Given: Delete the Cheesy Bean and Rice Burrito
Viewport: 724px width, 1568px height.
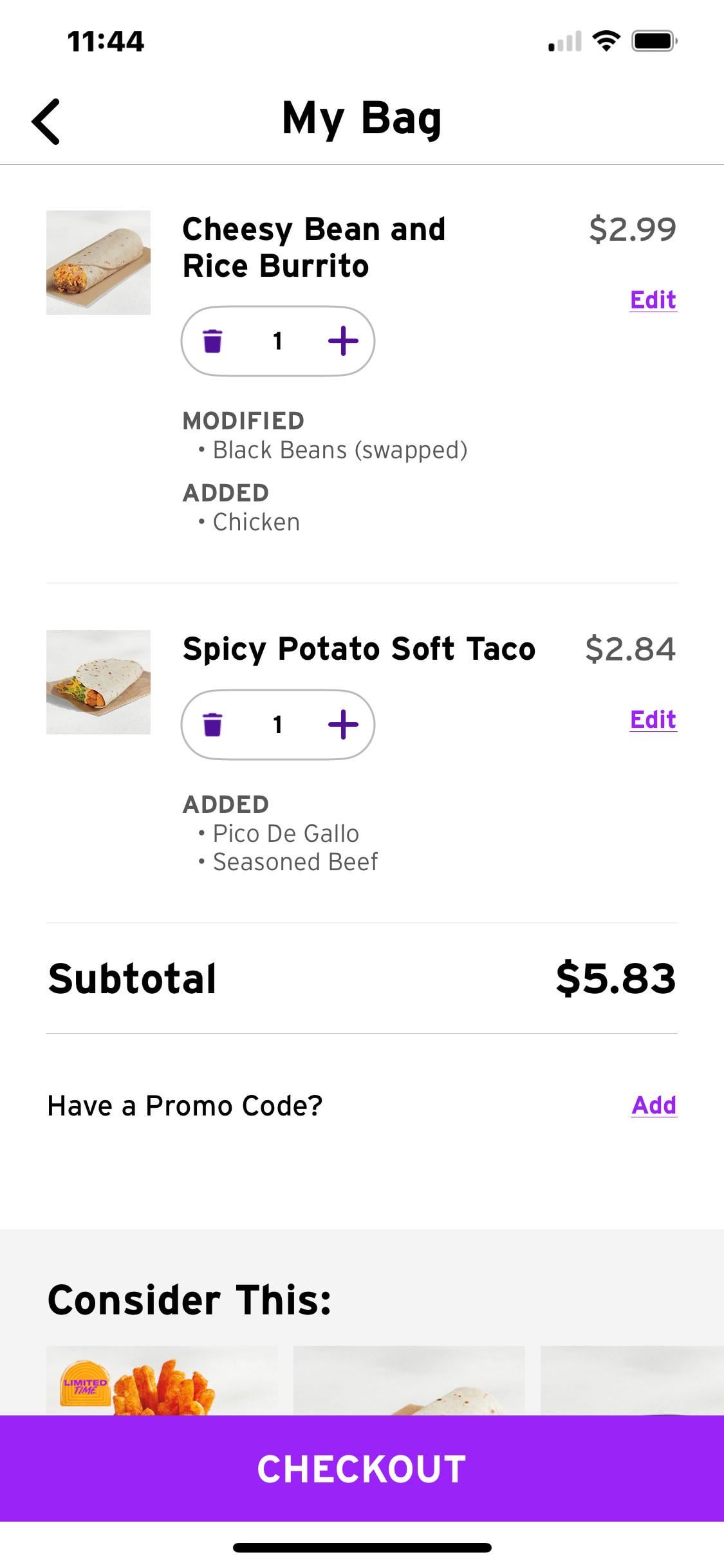Looking at the screenshot, I should tap(213, 341).
